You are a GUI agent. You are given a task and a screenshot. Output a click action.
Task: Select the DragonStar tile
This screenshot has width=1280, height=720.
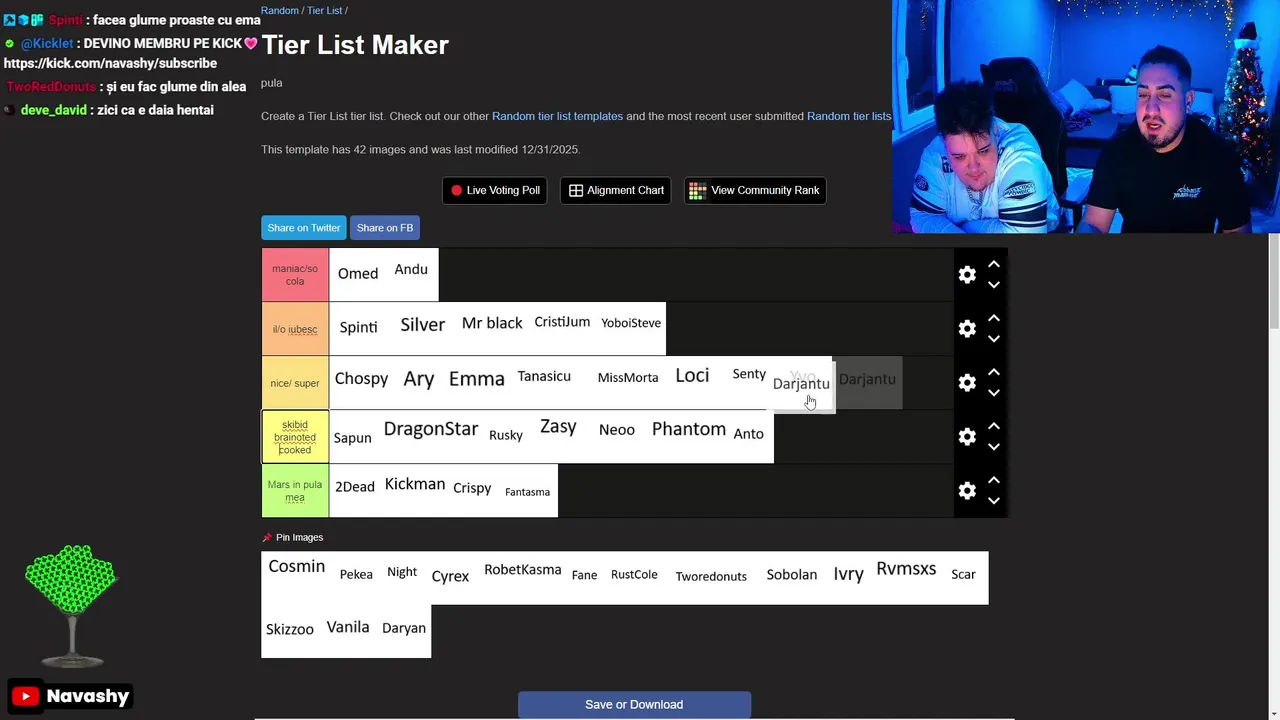click(431, 436)
